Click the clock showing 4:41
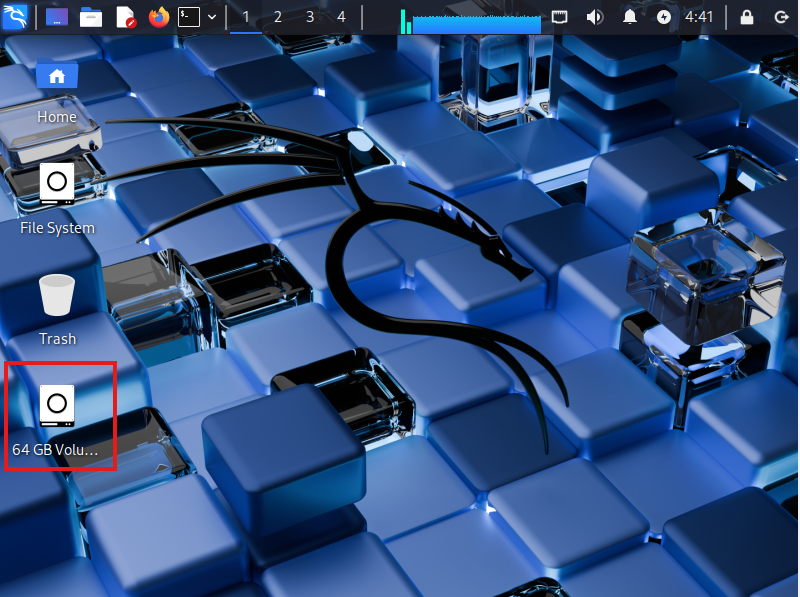 pos(699,17)
